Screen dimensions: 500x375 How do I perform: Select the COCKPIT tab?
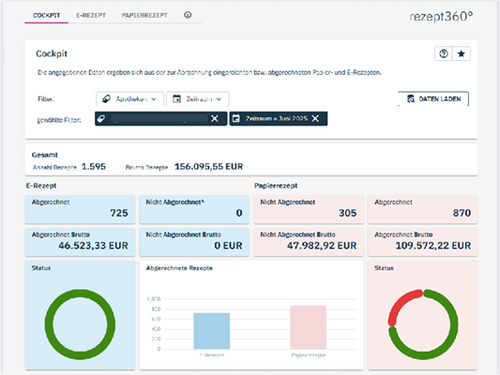[x=46, y=15]
